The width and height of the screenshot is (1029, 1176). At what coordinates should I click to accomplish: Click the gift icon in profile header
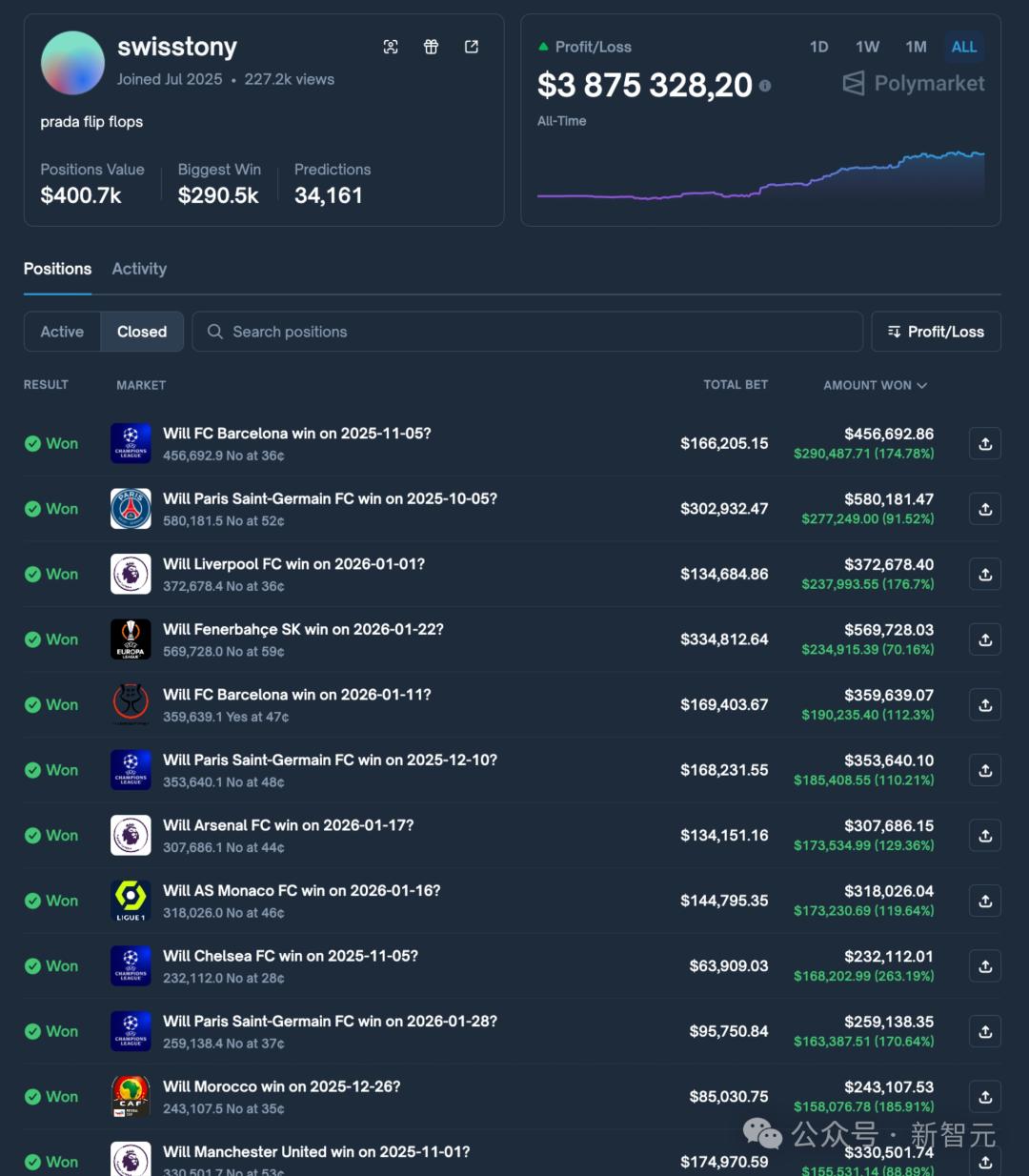[431, 47]
